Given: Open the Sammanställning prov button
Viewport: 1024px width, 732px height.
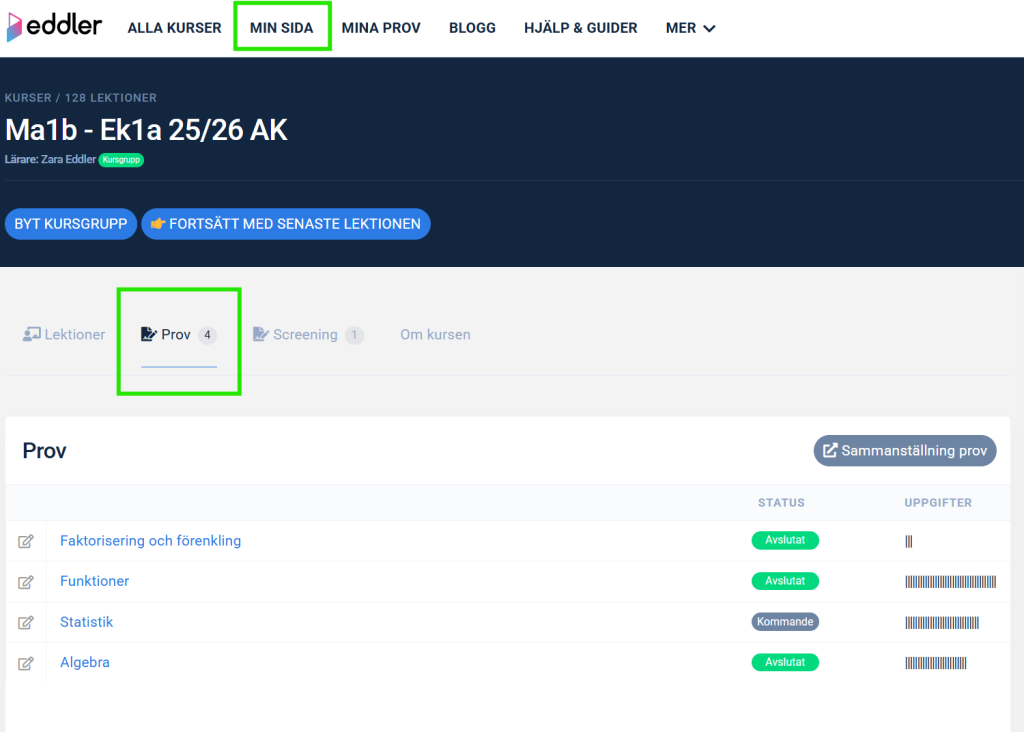Looking at the screenshot, I should click(x=905, y=451).
